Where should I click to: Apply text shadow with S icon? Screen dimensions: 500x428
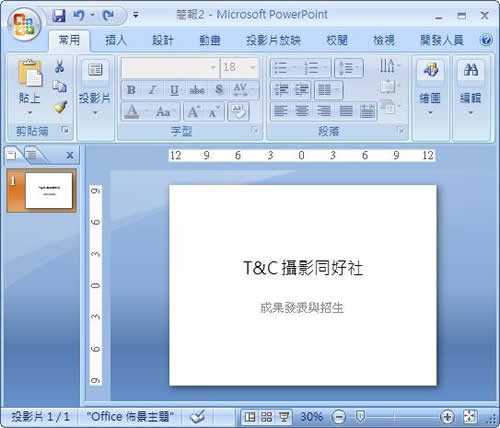219,89
